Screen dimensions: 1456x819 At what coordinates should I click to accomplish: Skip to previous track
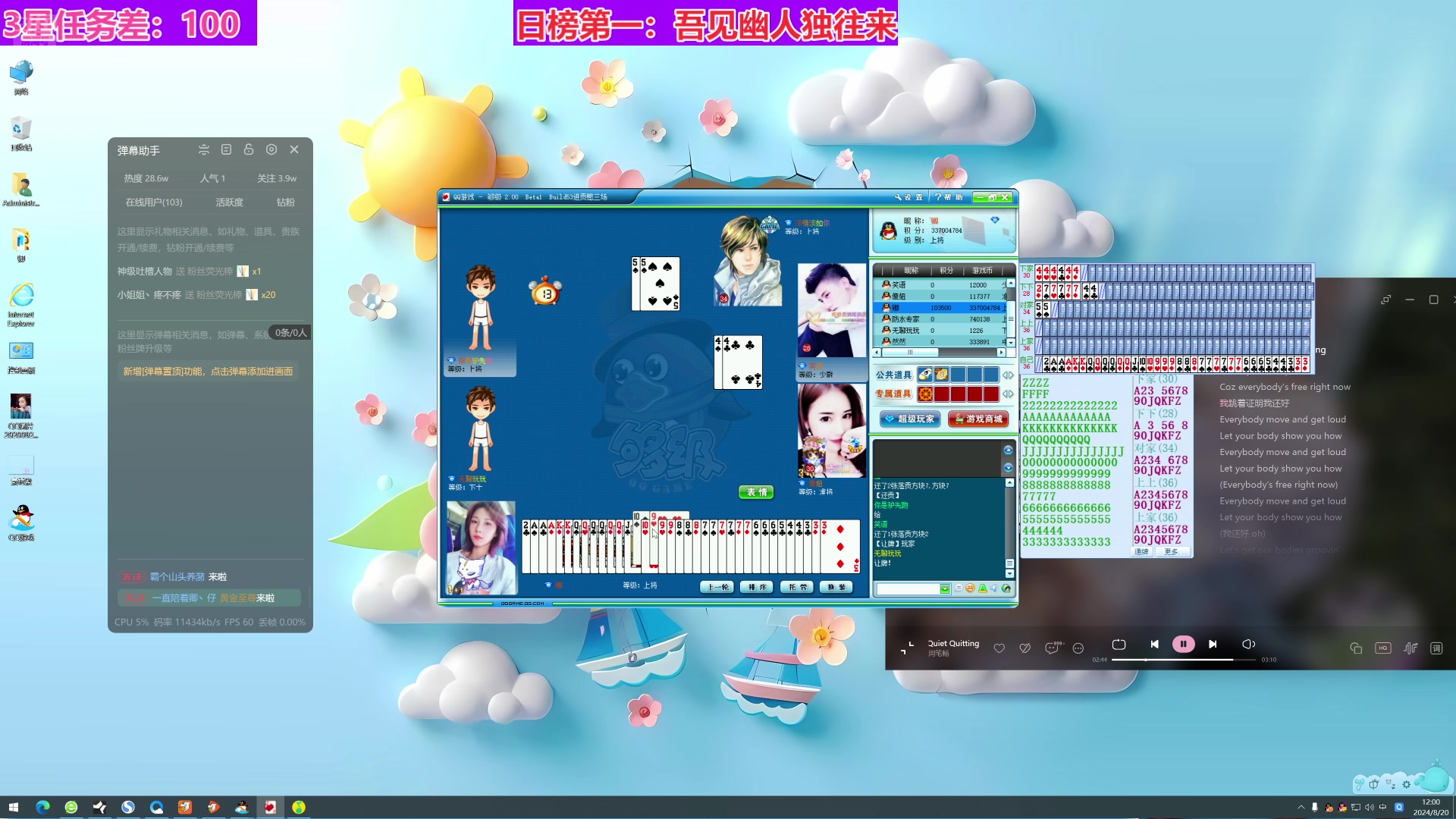point(1154,645)
